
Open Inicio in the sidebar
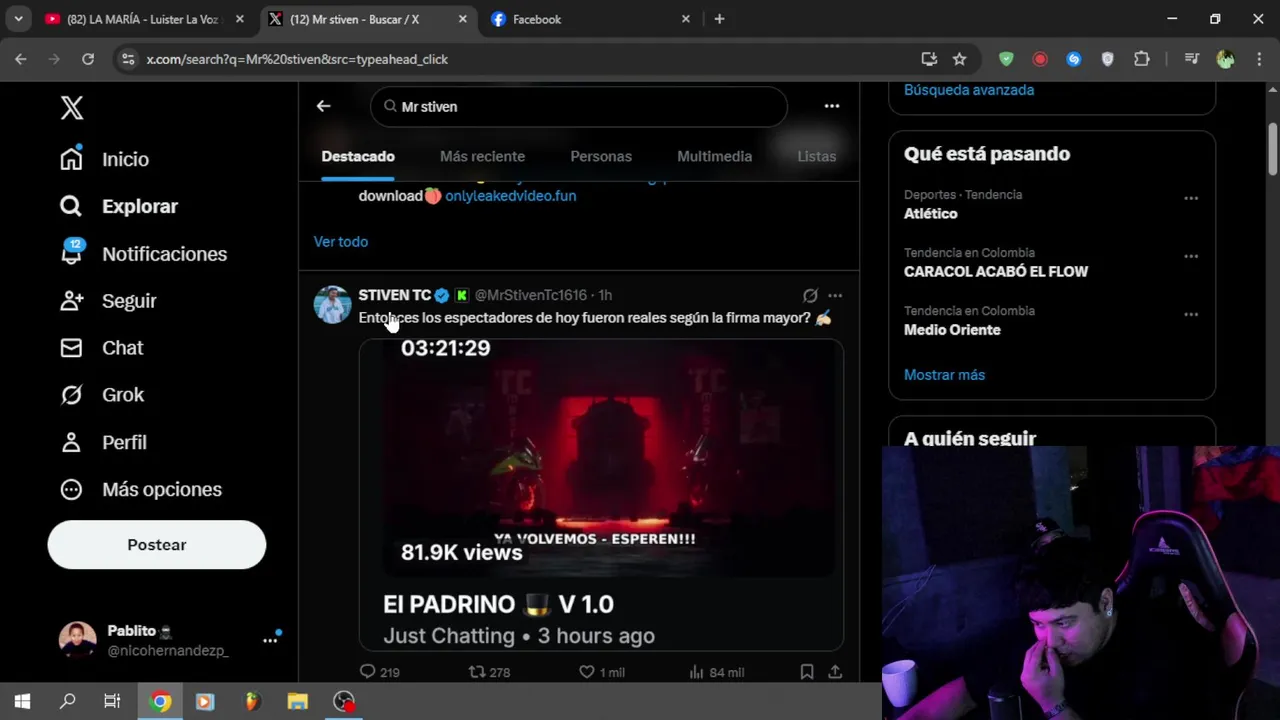pos(105,159)
